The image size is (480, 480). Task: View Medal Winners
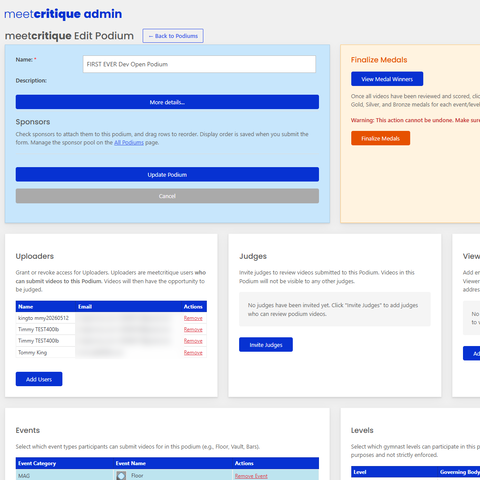[x=387, y=79]
